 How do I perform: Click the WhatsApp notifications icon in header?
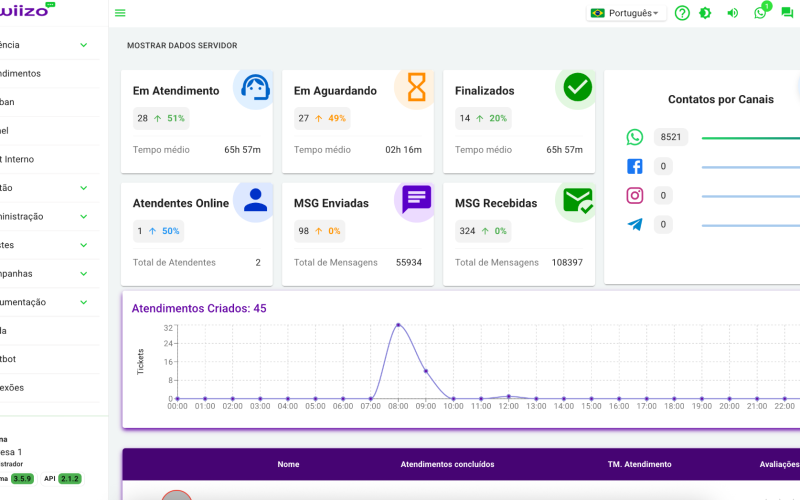click(x=760, y=13)
